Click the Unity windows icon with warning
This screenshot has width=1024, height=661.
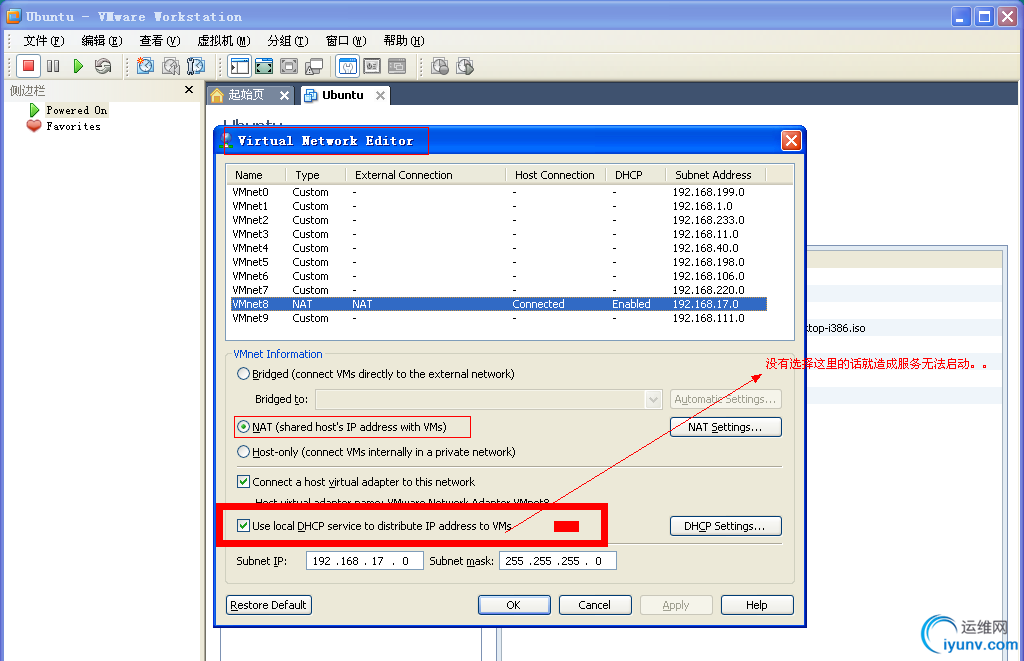[x=314, y=66]
